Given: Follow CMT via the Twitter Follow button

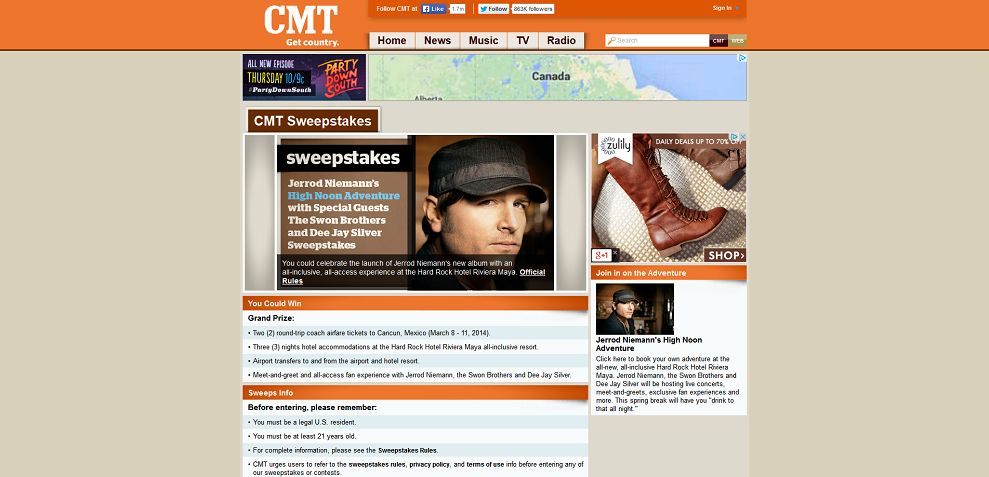Looking at the screenshot, I should (493, 9).
